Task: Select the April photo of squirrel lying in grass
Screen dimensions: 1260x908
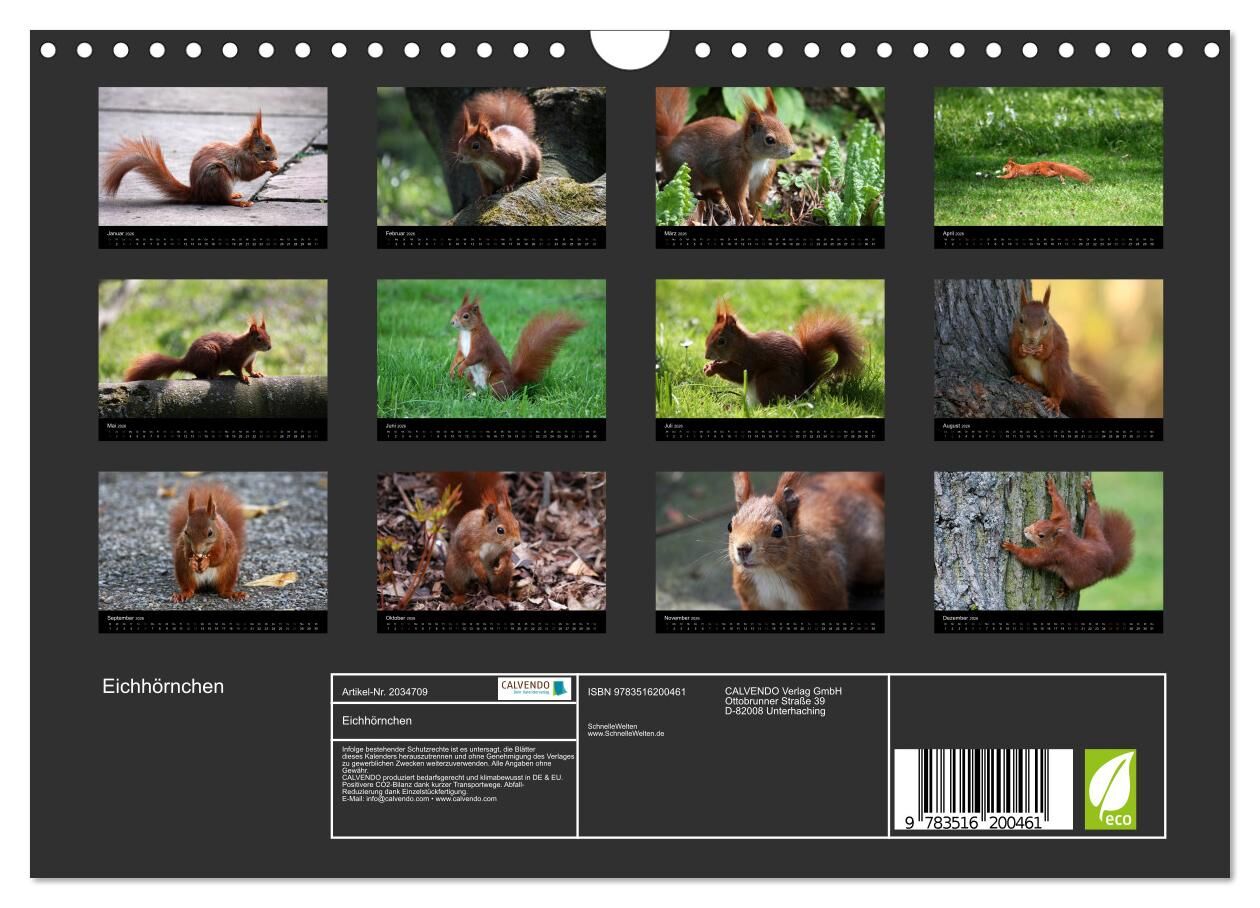Action: (1048, 156)
